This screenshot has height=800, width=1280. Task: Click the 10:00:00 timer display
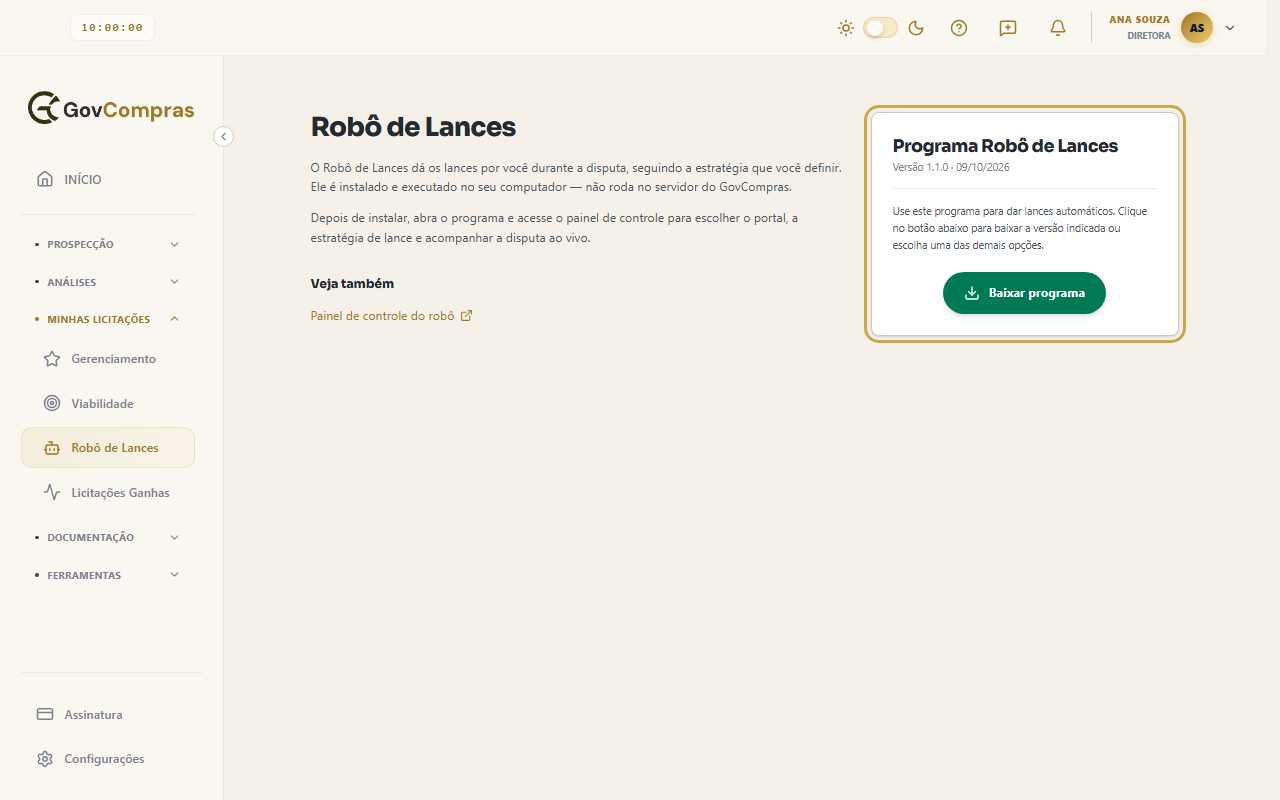[x=112, y=28]
